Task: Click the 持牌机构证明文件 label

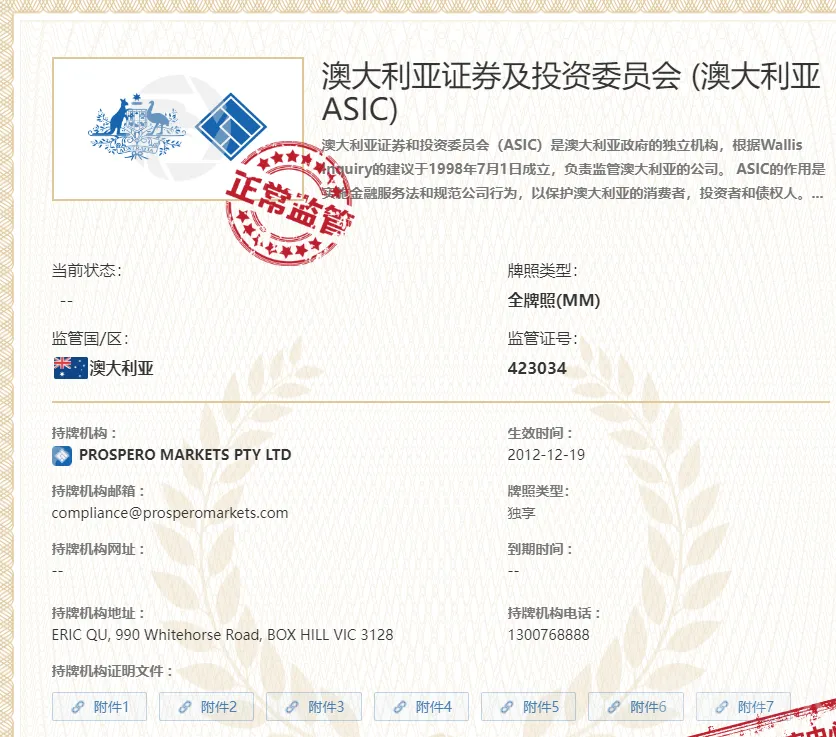Action: coord(111,671)
